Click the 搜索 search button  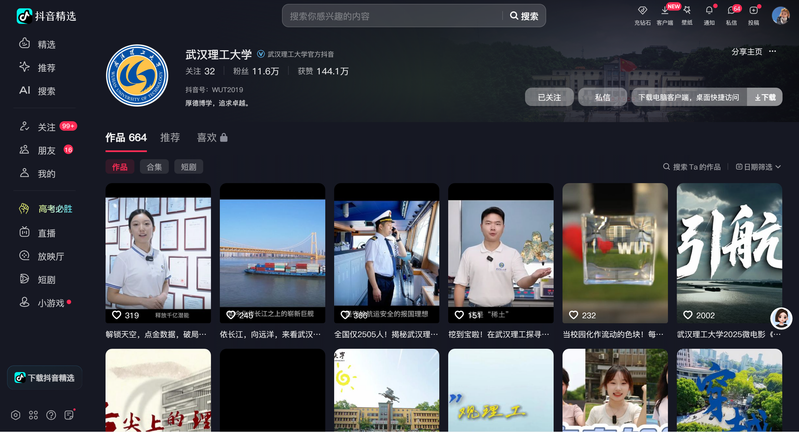click(524, 16)
